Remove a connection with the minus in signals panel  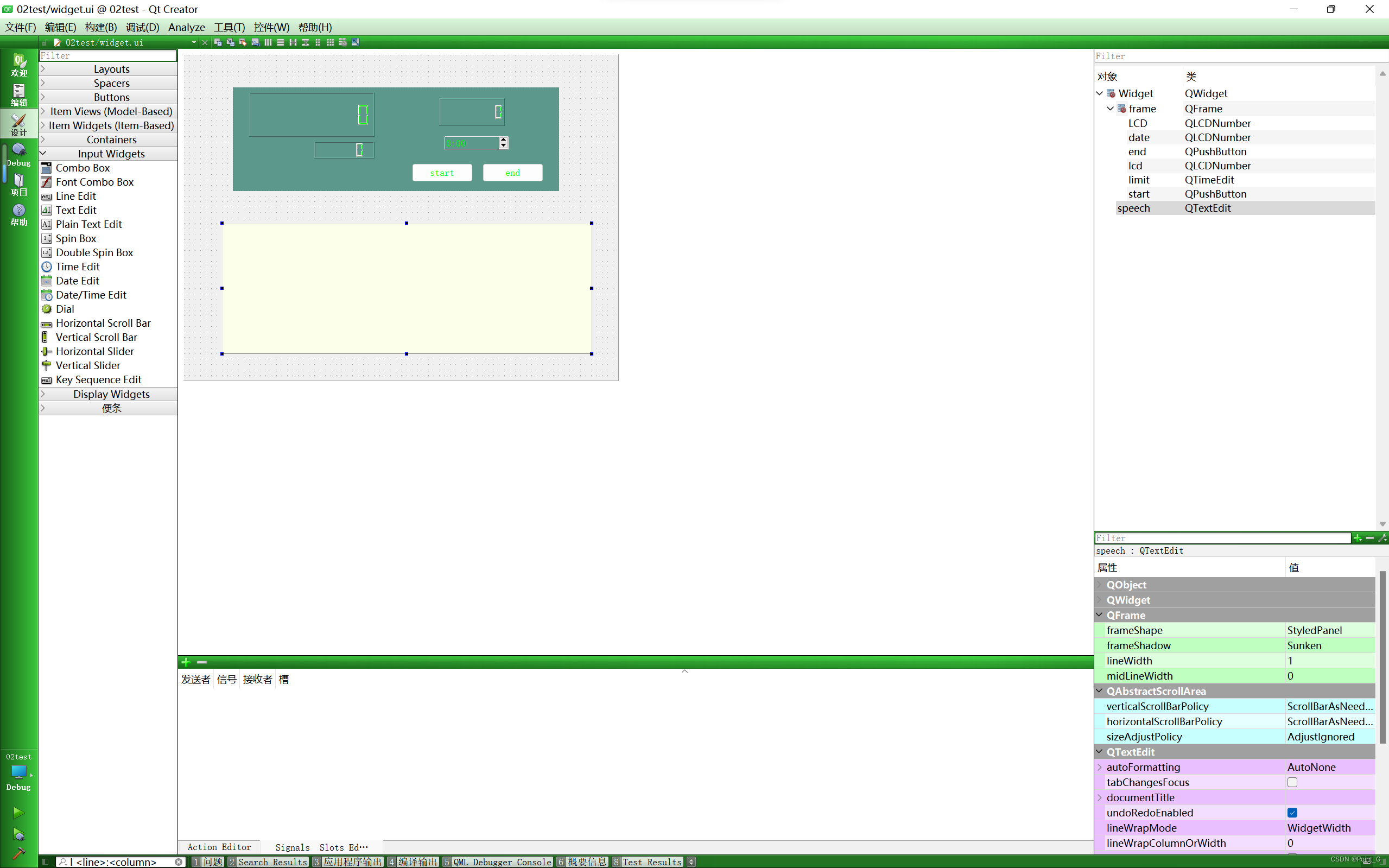pyautogui.click(x=201, y=662)
